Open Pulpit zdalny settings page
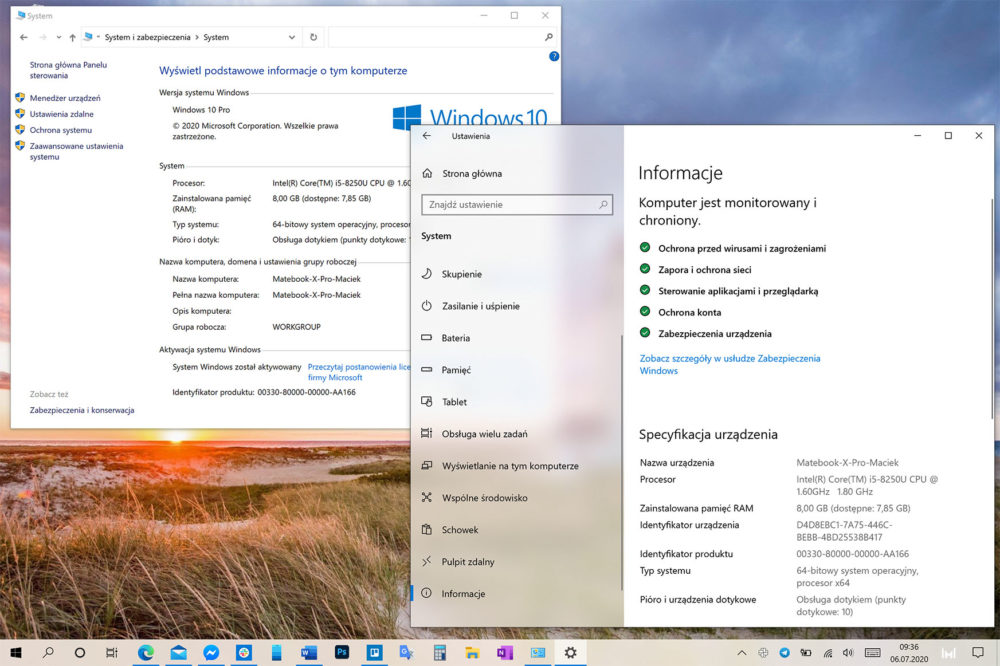The image size is (1000, 666). pos(468,562)
